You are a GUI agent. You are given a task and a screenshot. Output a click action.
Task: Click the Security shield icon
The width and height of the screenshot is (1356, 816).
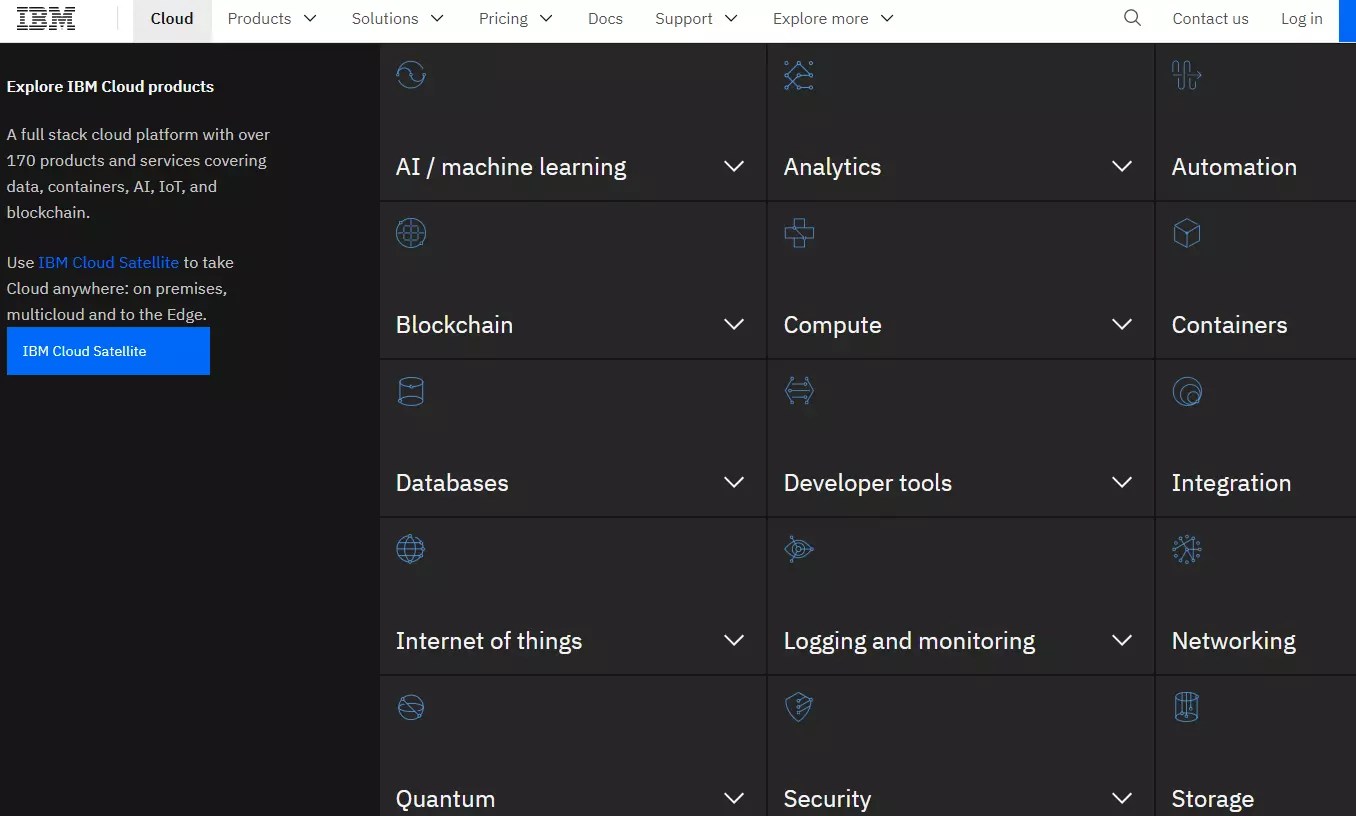coord(799,707)
